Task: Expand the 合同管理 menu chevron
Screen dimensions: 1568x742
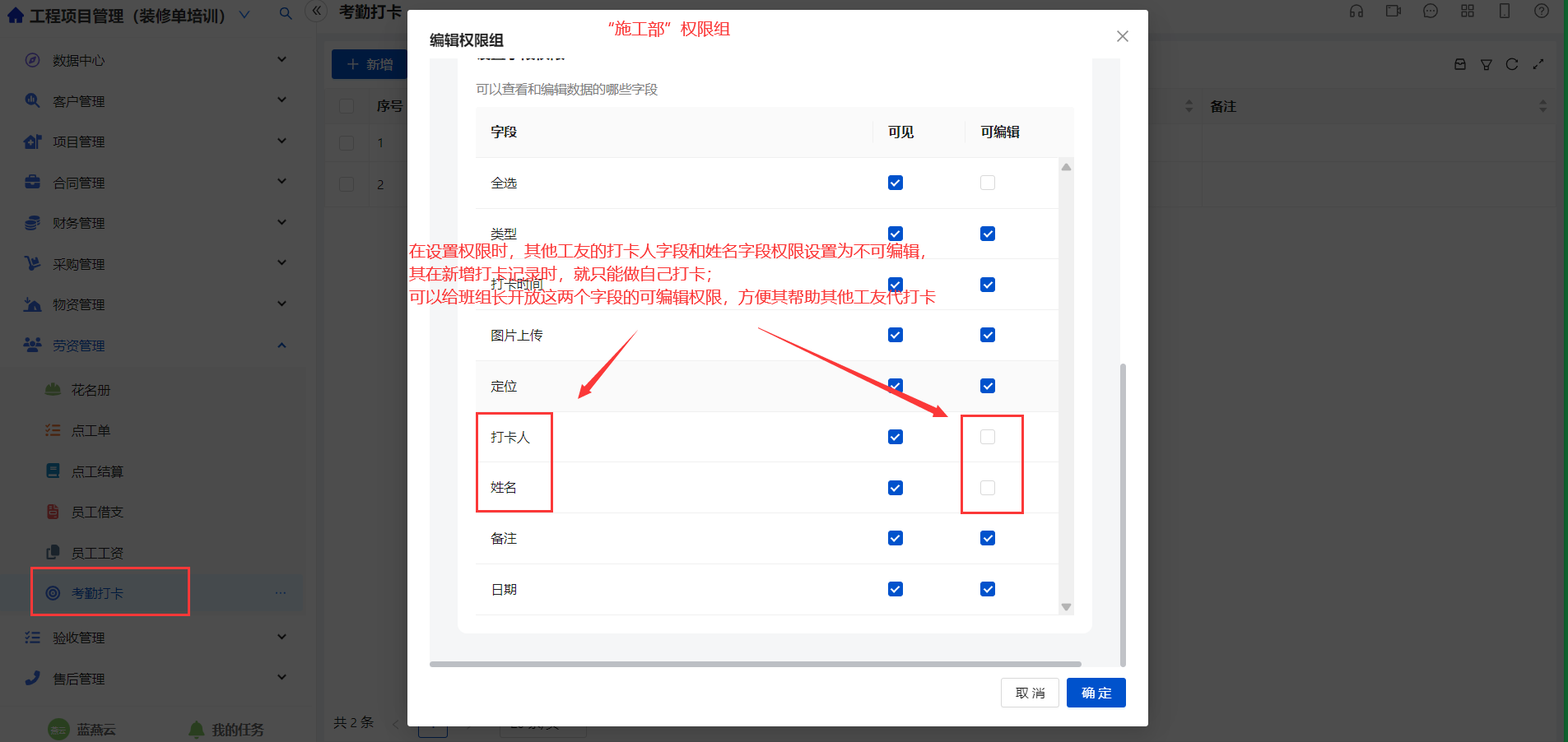Action: pyautogui.click(x=281, y=181)
